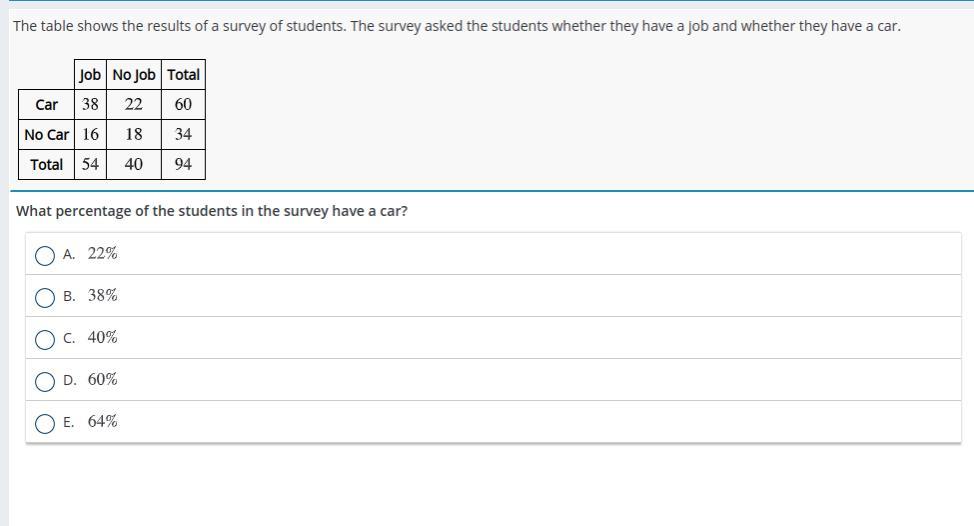Click the table cell showing 94
Screen dimensions: 974x526
[x=183, y=164]
